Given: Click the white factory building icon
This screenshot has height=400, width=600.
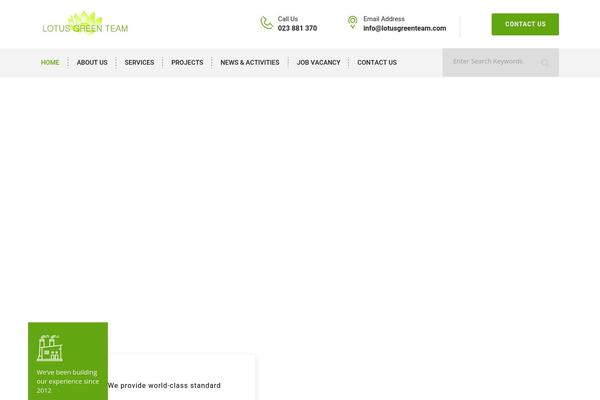Looking at the screenshot, I should (x=50, y=348).
